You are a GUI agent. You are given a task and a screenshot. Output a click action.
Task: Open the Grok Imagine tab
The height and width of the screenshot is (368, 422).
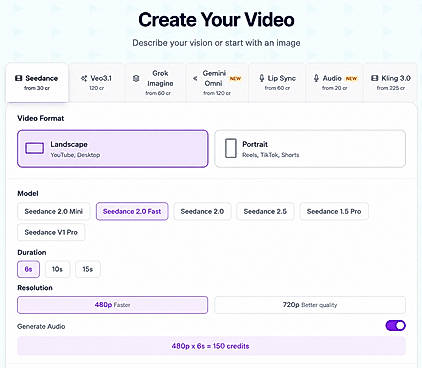(155, 82)
